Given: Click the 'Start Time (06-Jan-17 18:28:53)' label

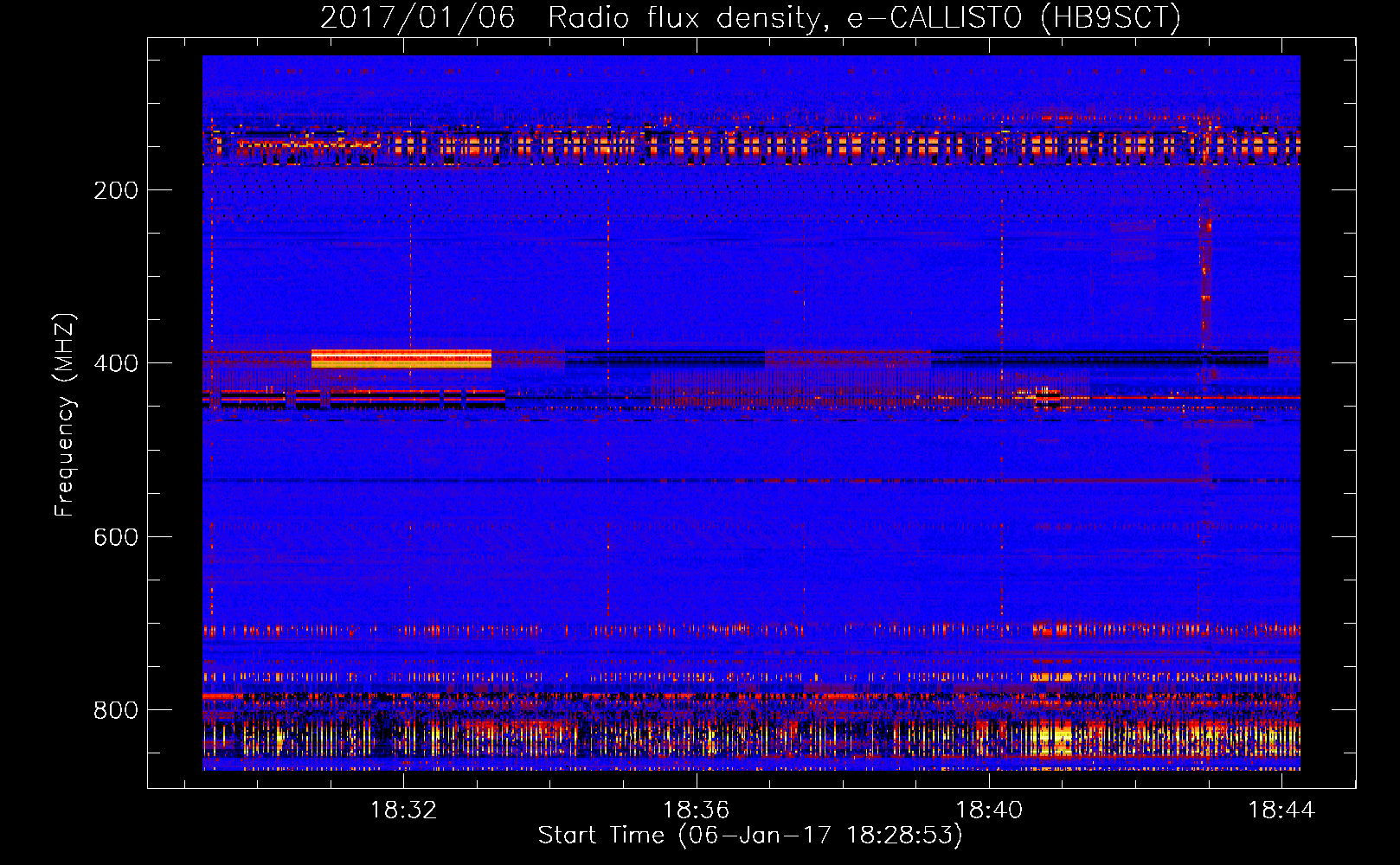Looking at the screenshot, I should [750, 836].
